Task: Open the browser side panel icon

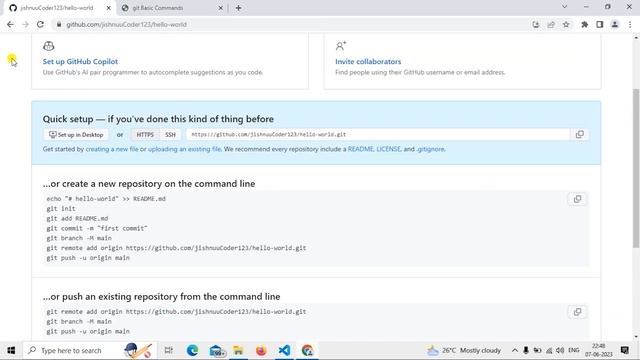Action: tap(600, 24)
